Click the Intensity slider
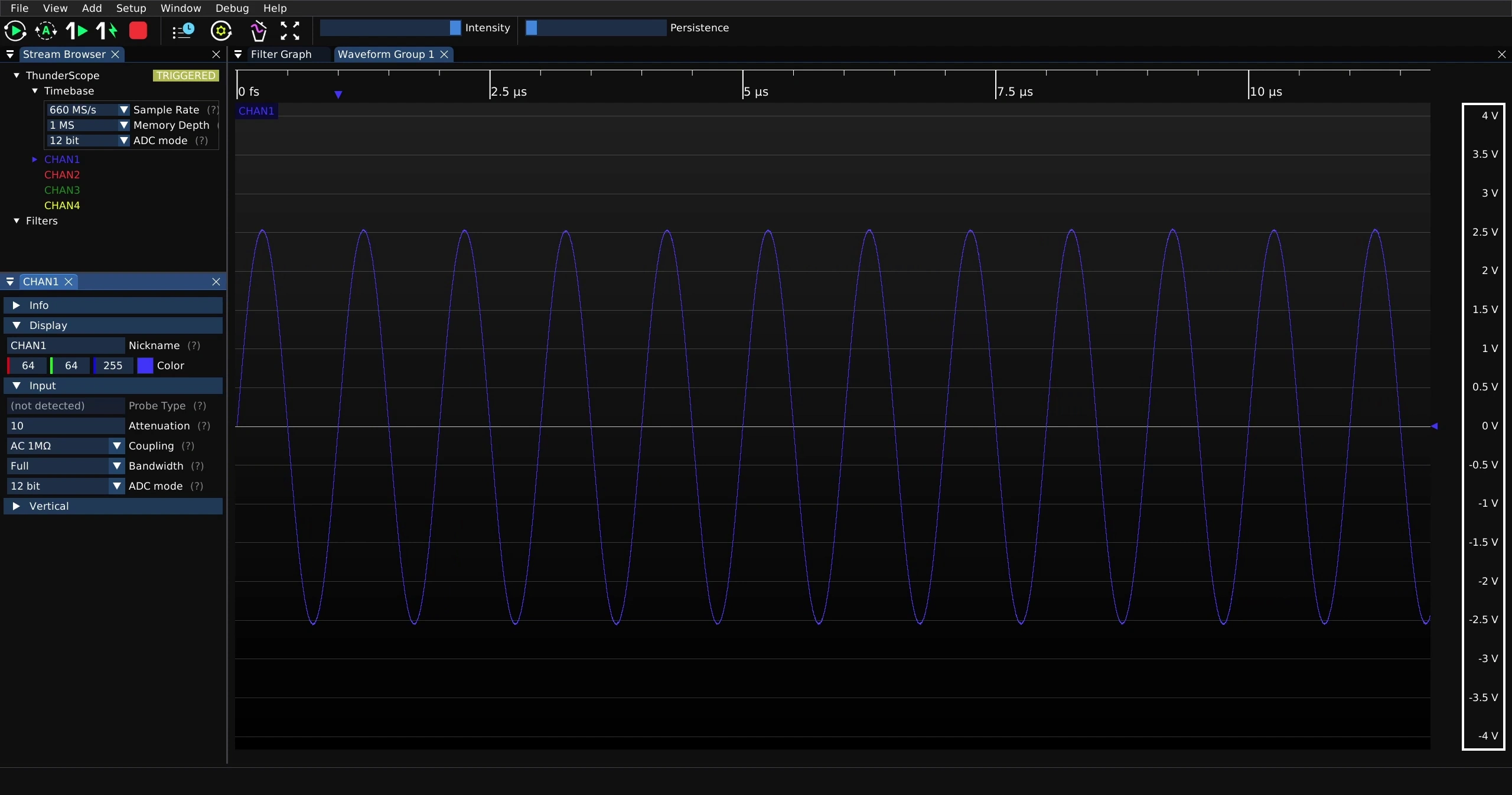1512x795 pixels. [x=390, y=28]
